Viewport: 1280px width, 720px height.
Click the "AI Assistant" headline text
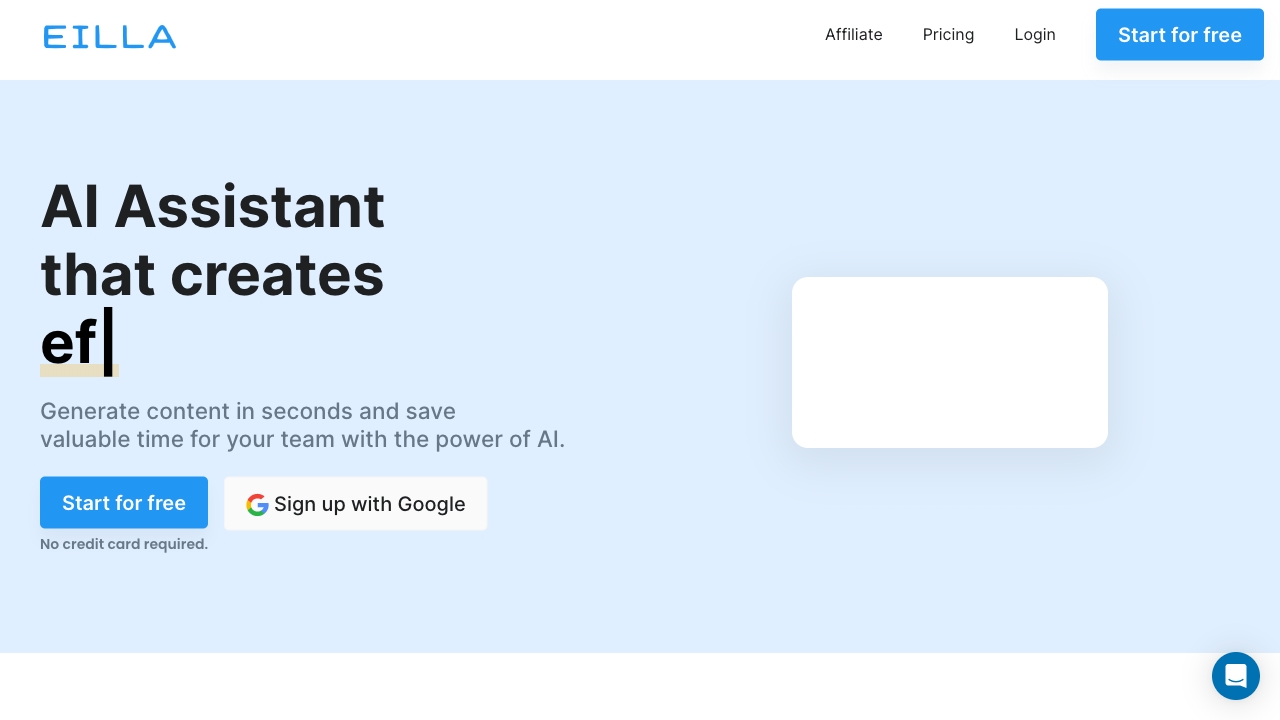tap(212, 206)
